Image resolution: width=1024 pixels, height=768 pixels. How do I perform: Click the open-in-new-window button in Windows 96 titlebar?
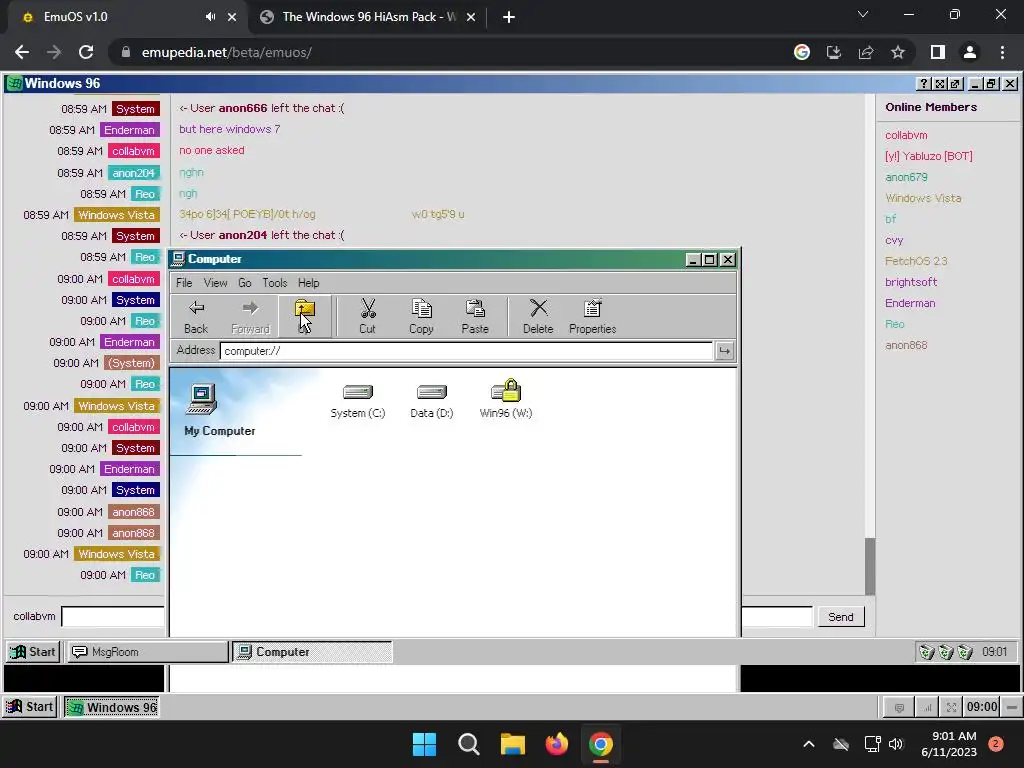coord(955,84)
